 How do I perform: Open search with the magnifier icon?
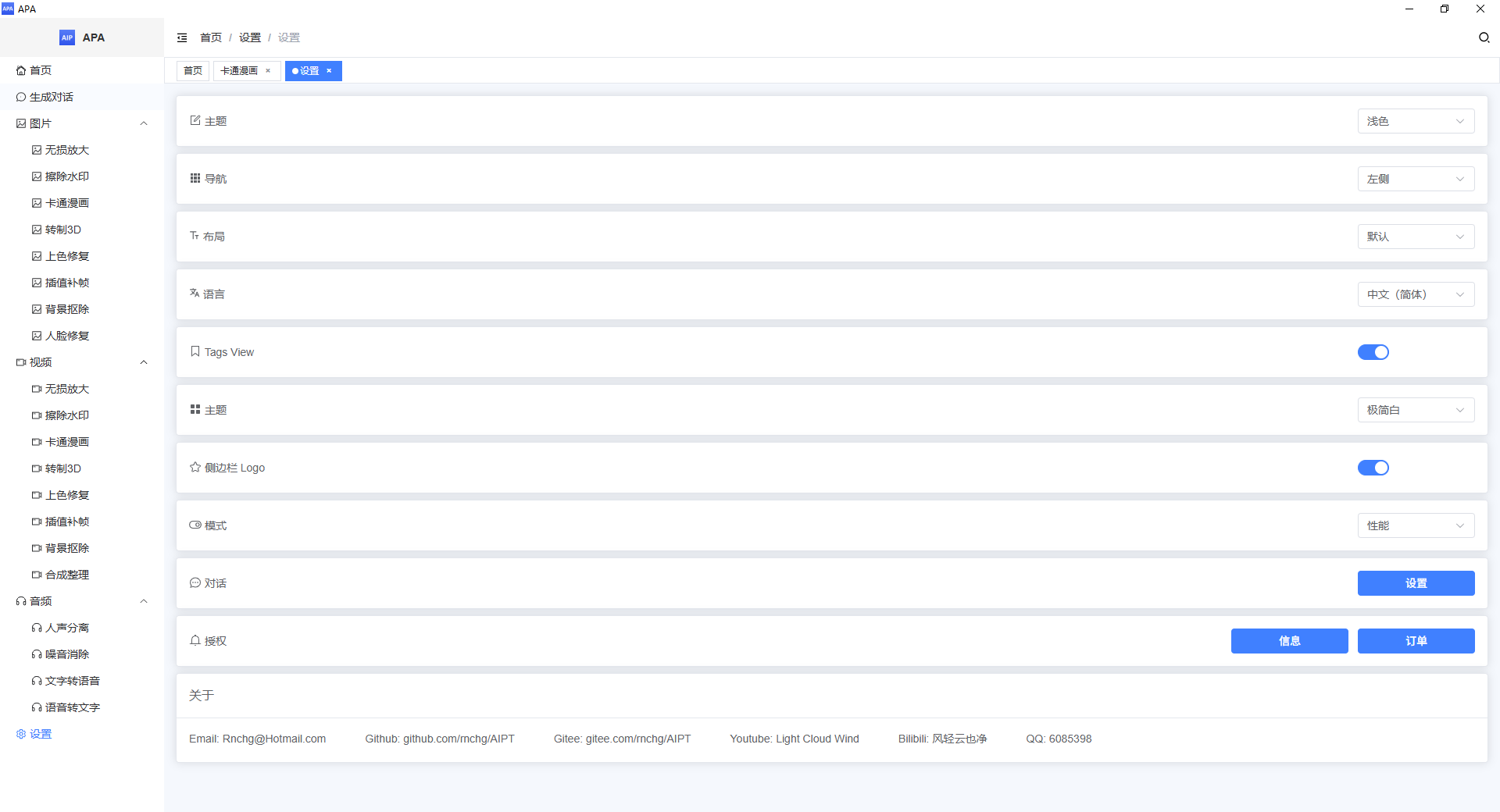[1484, 37]
